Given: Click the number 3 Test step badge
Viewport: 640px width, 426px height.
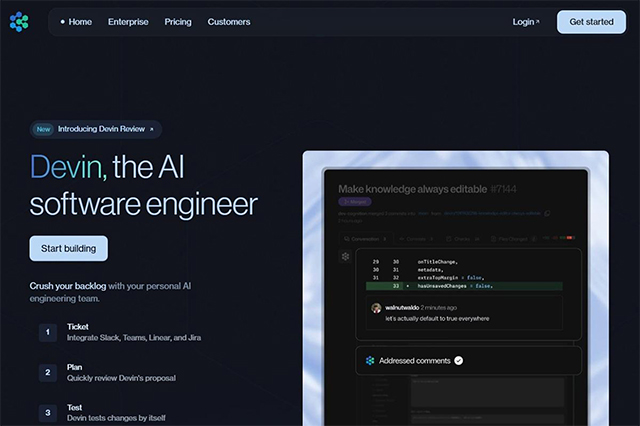Looking at the screenshot, I should coord(47,412).
